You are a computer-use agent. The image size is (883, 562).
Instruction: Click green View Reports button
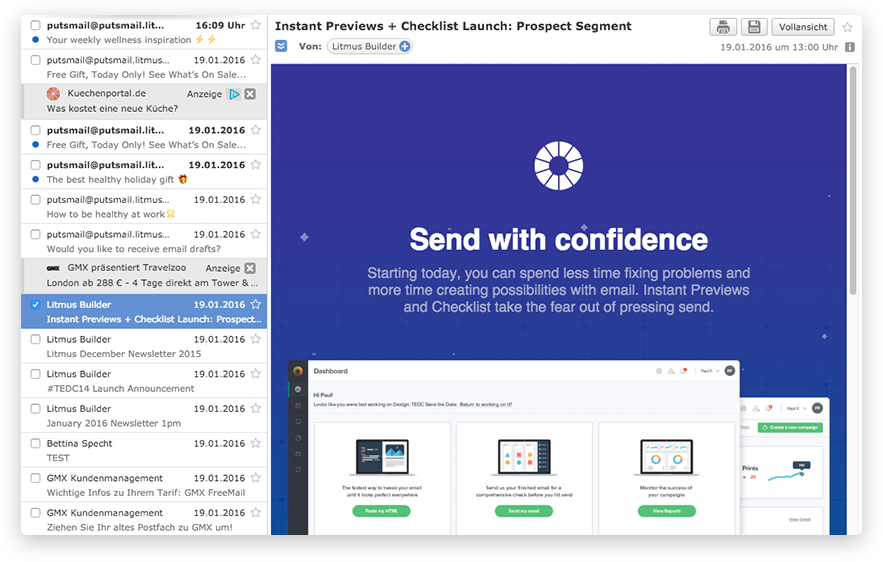point(667,511)
